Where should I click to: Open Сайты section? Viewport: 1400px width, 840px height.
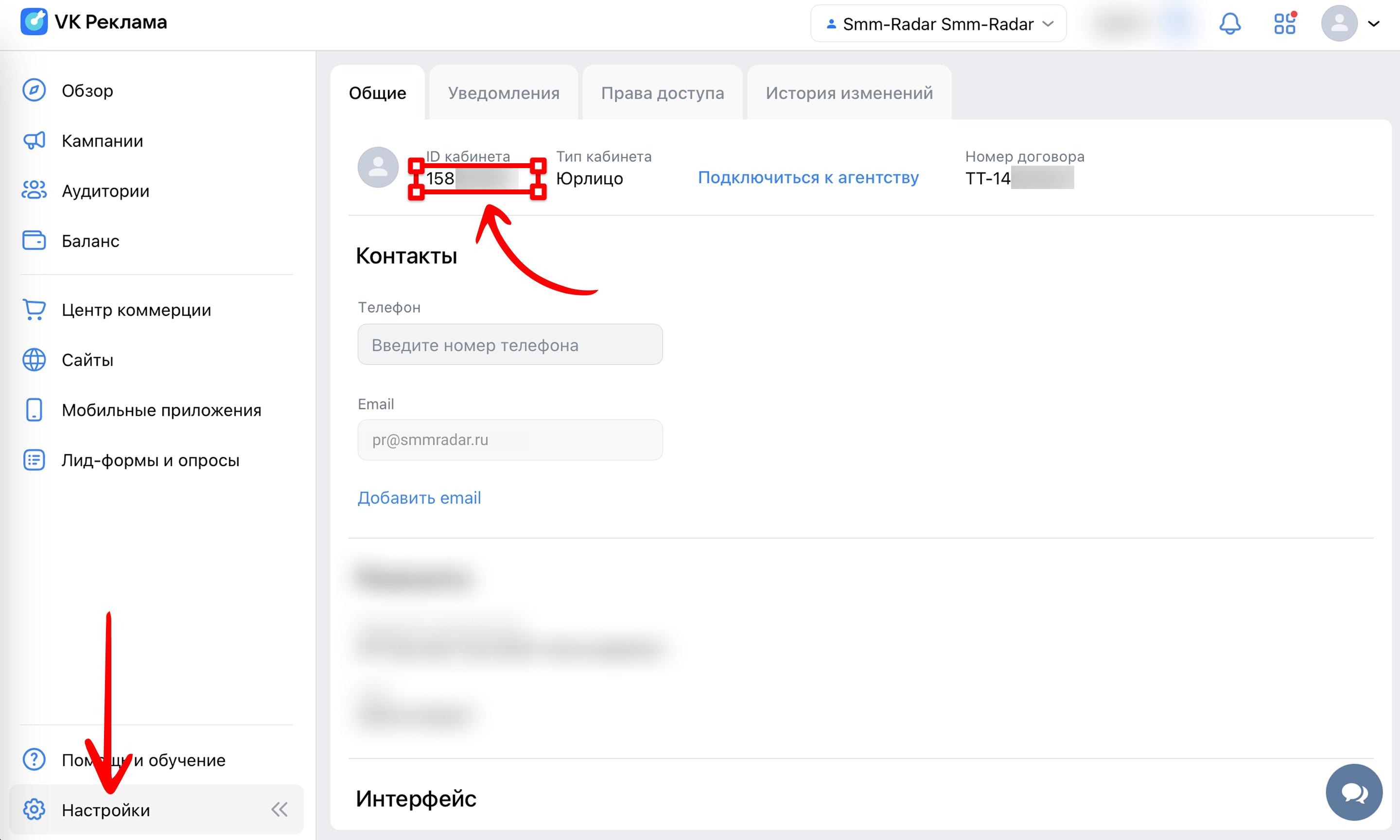(x=87, y=360)
